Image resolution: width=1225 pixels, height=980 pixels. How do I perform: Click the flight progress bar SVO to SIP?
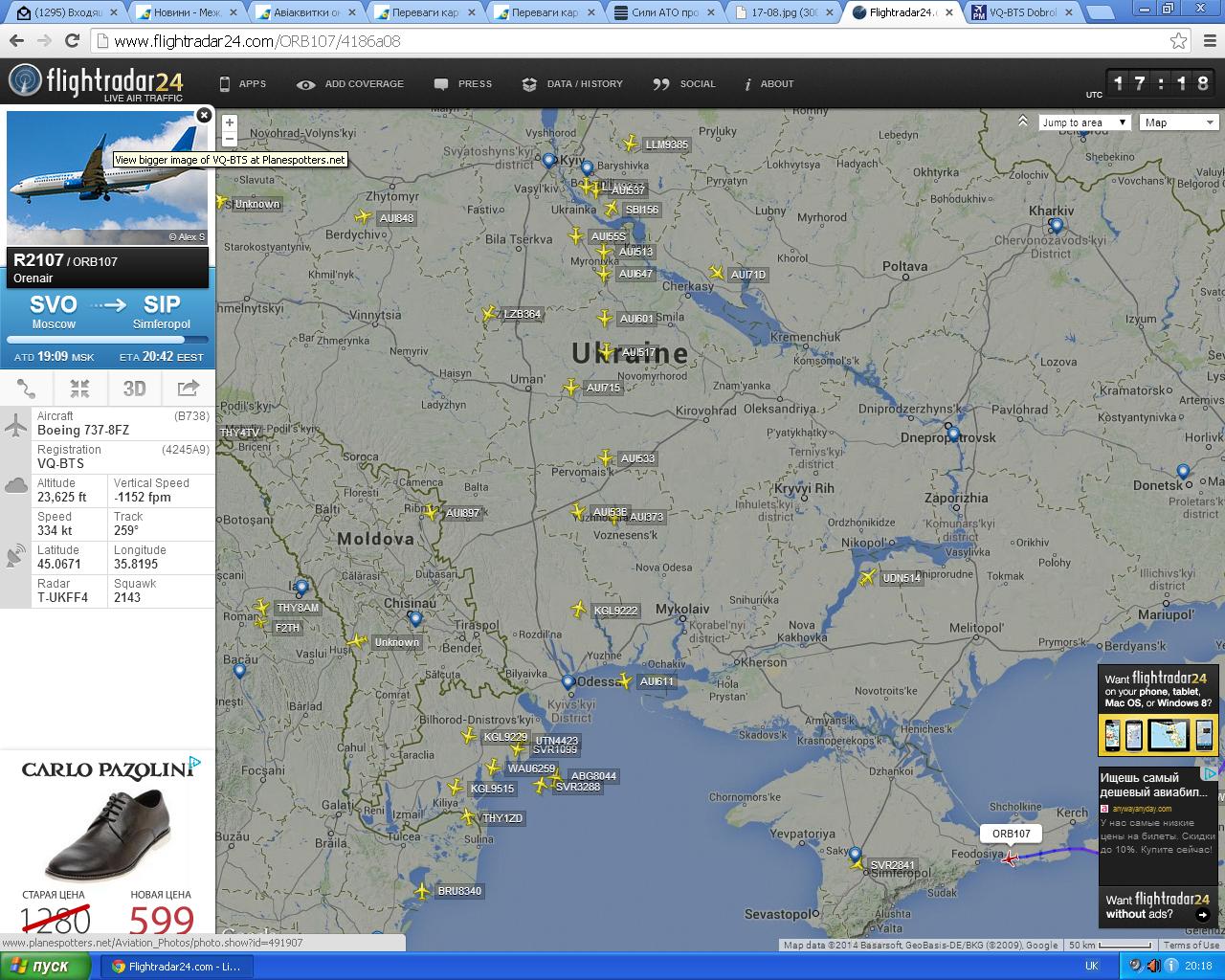coord(107,340)
